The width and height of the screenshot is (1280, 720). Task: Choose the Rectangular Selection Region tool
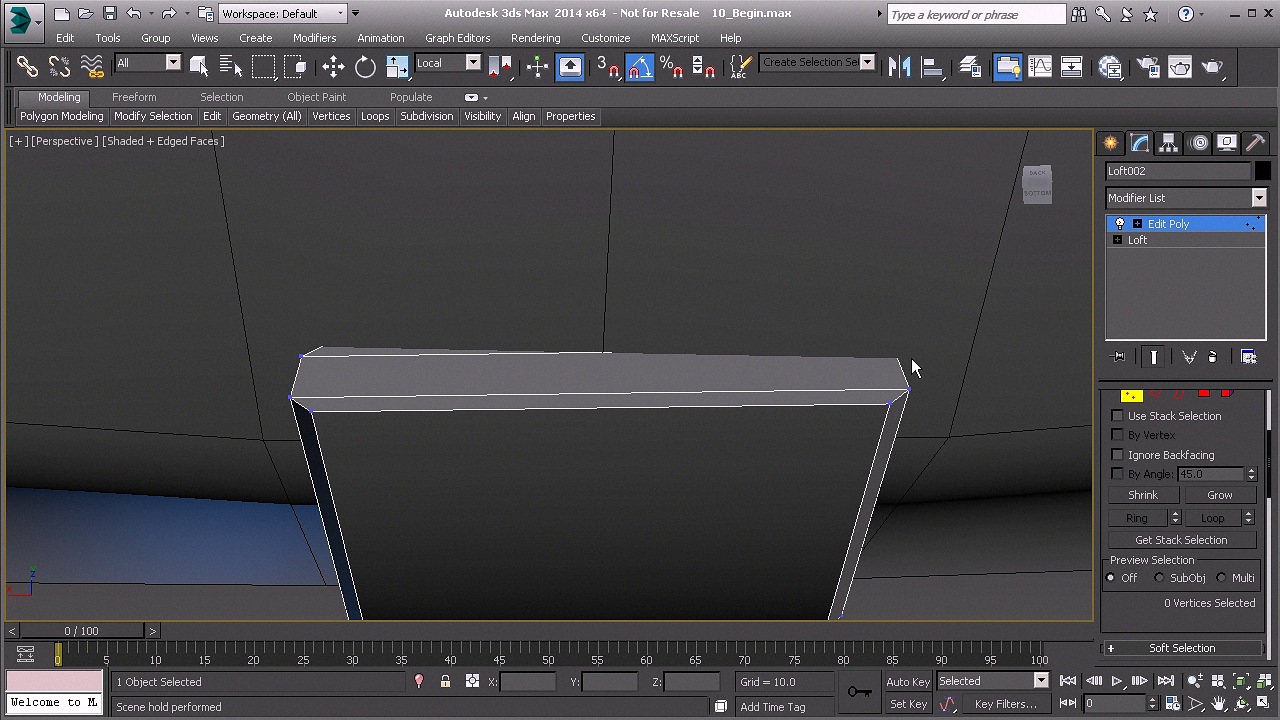coord(263,67)
